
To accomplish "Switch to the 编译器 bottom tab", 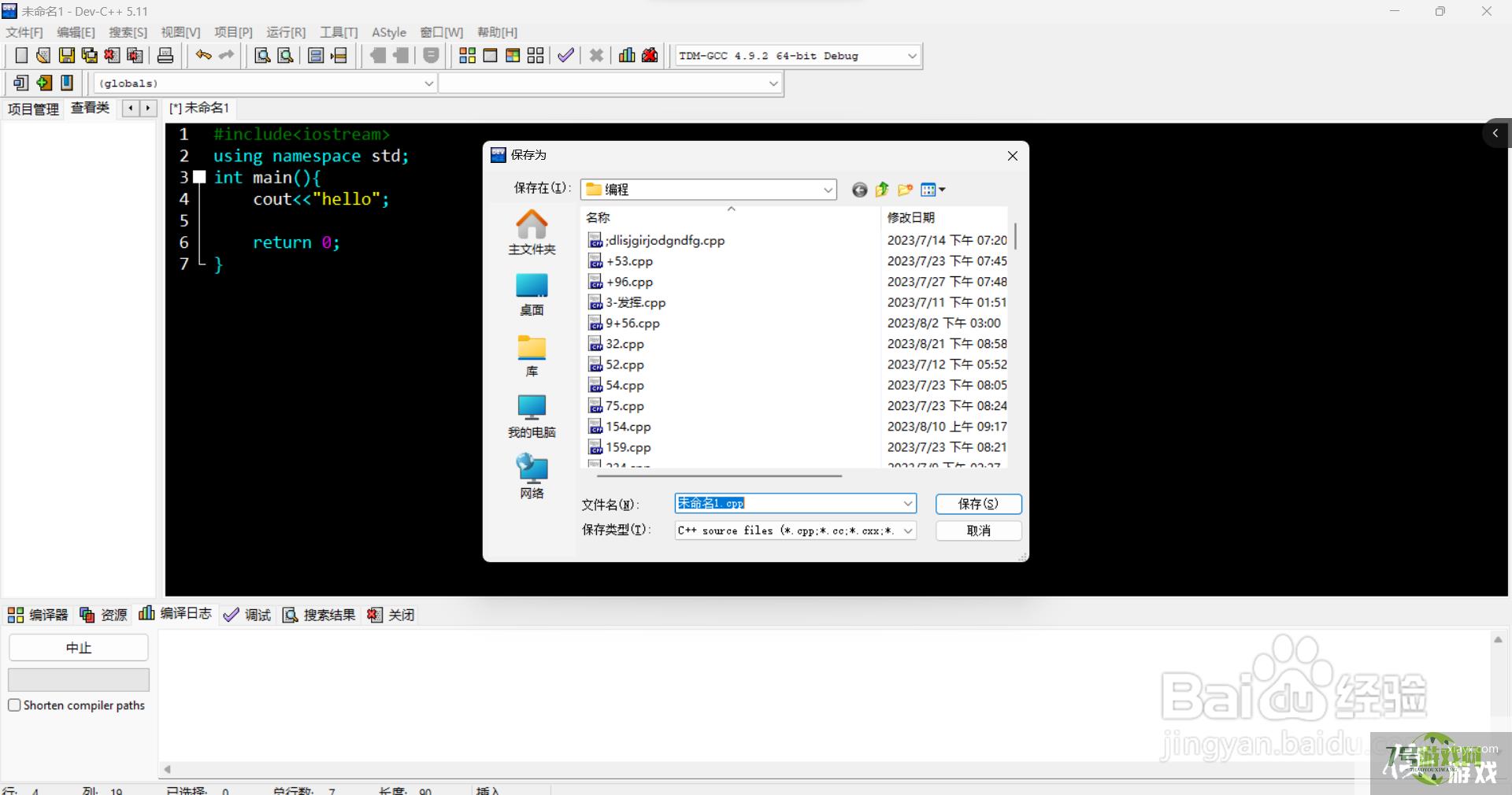I will [38, 615].
